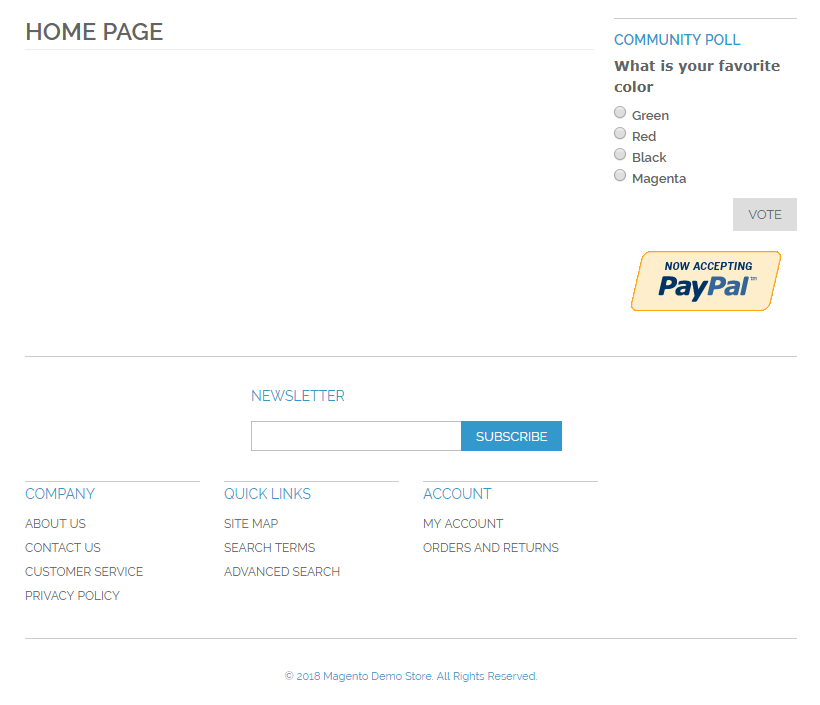Click the Search Terms link
Image resolution: width=820 pixels, height=705 pixels.
pos(269,548)
